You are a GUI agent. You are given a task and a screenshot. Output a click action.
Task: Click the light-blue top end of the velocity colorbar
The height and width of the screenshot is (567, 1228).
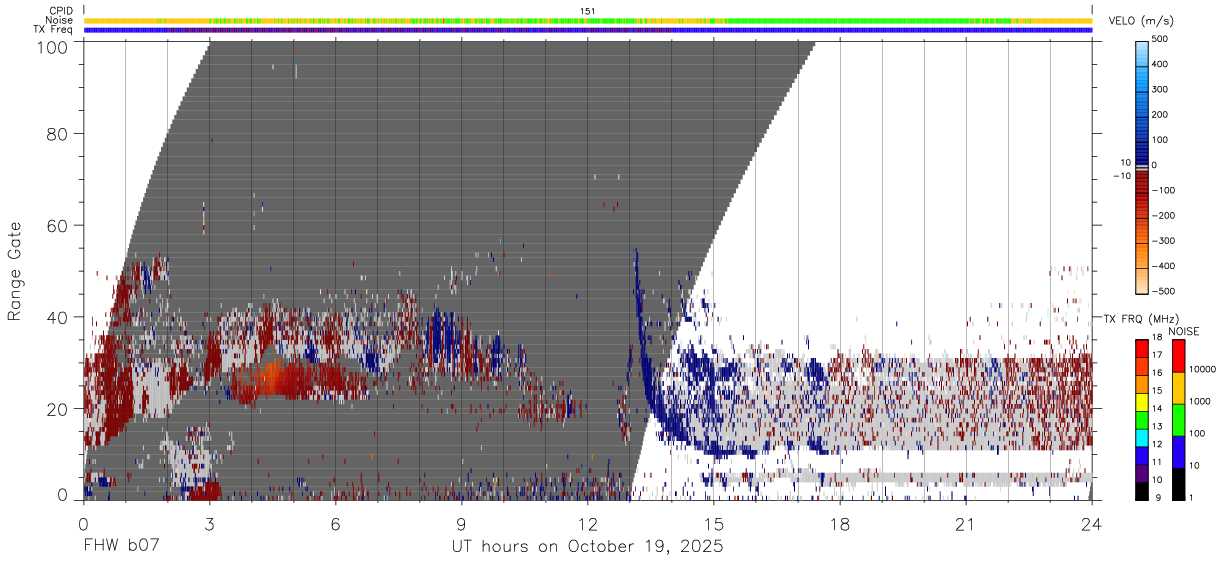click(x=1143, y=52)
